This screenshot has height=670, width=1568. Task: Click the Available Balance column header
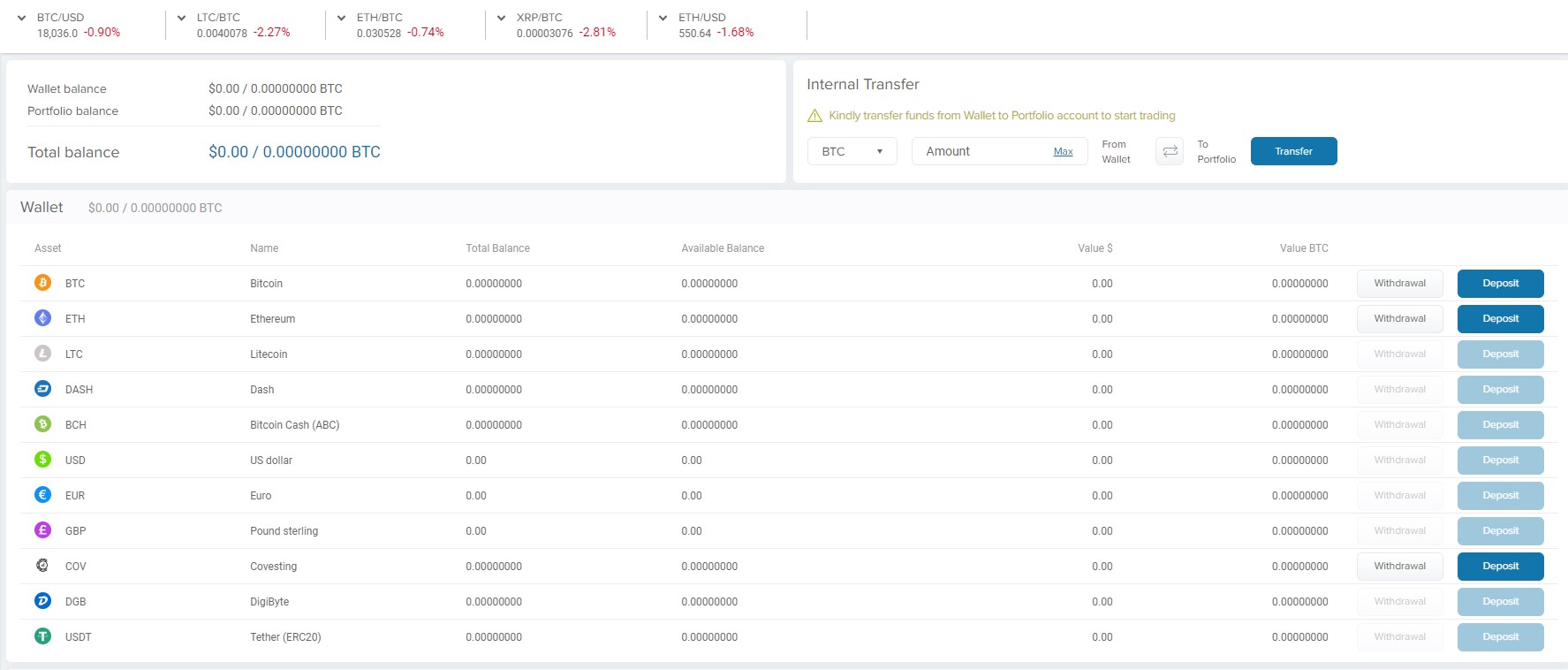point(723,248)
